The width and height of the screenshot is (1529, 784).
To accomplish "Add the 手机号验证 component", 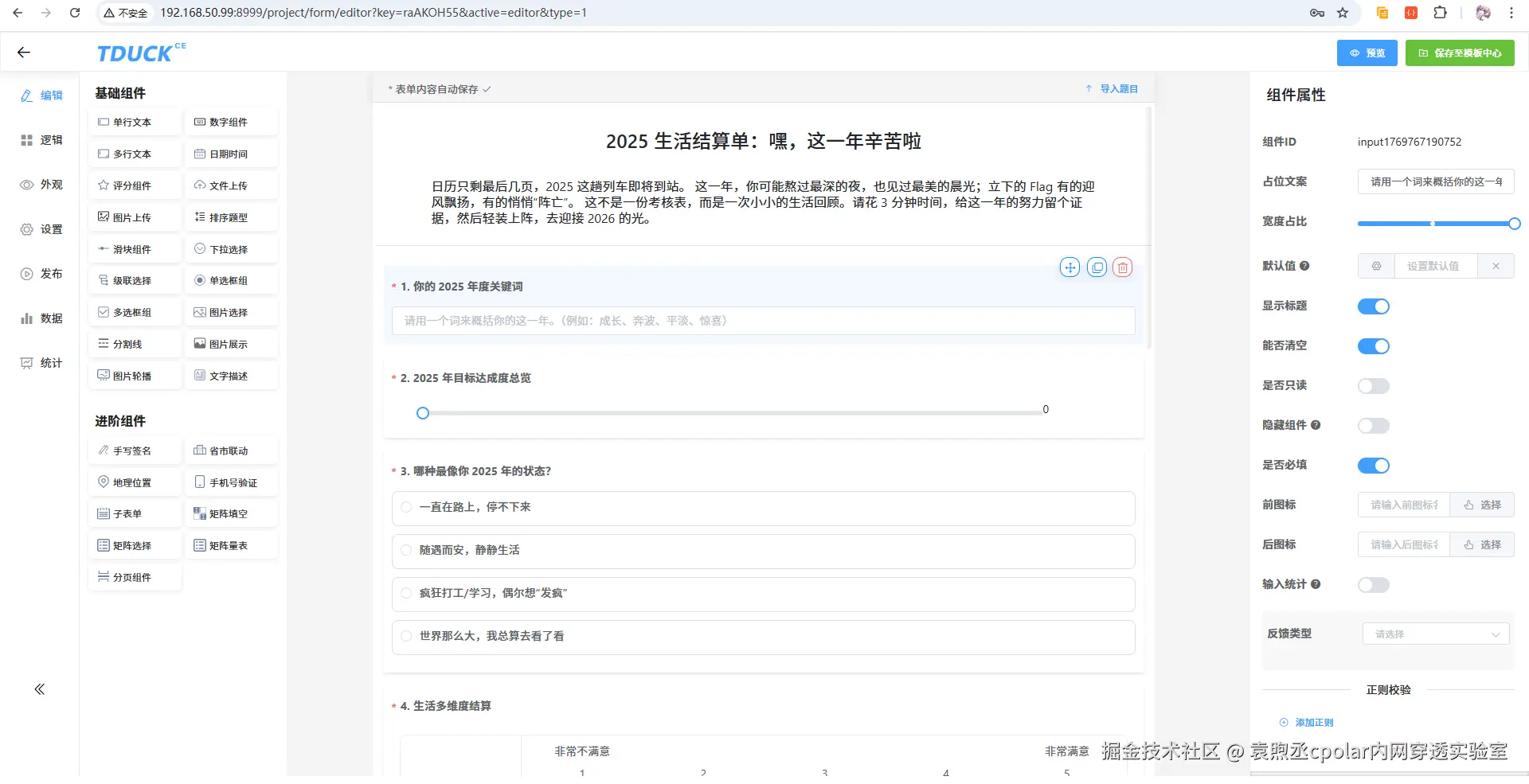I will (x=232, y=483).
